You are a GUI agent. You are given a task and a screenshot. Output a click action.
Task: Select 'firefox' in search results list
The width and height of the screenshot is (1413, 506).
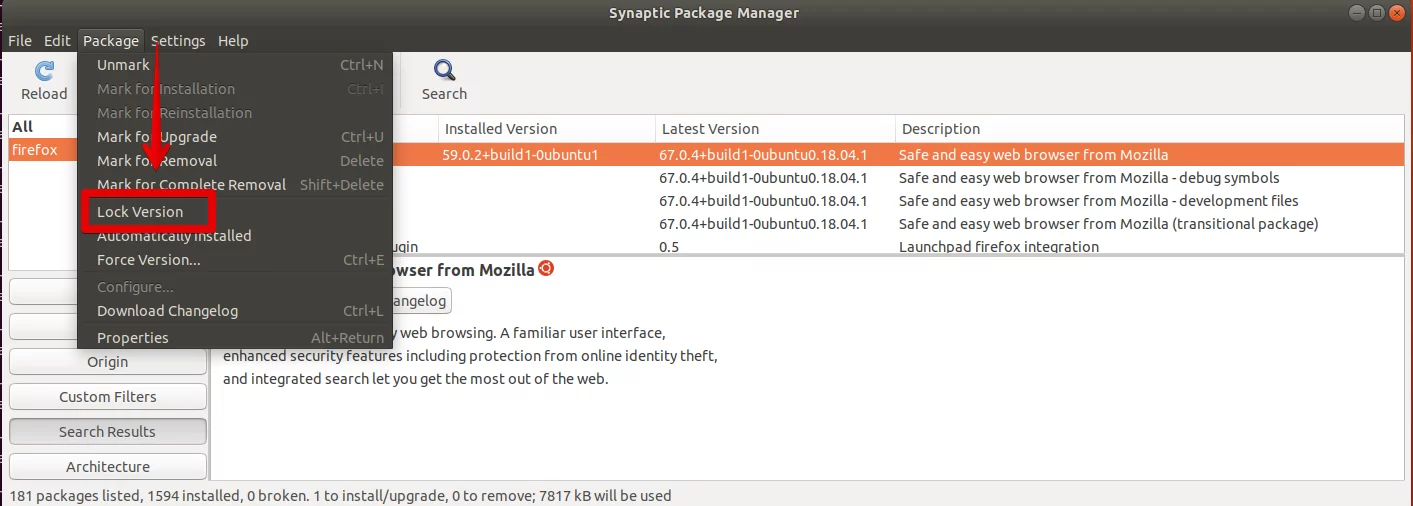tap(43, 150)
